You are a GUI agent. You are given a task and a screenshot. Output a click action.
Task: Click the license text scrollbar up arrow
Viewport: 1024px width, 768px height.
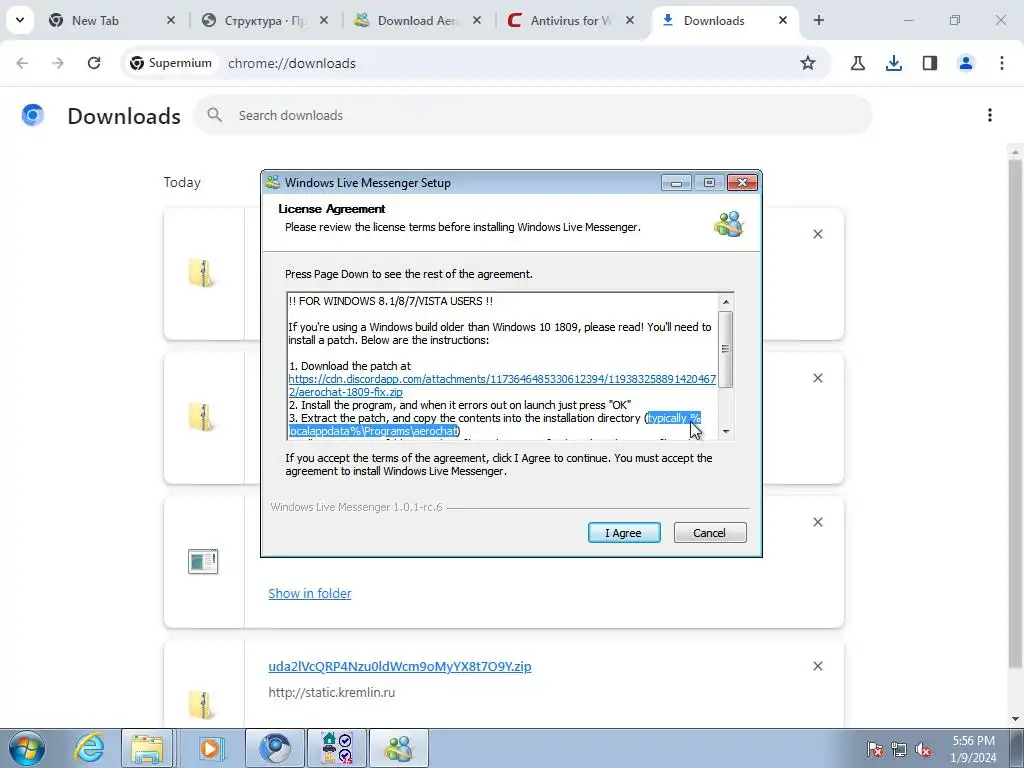pyautogui.click(x=726, y=302)
